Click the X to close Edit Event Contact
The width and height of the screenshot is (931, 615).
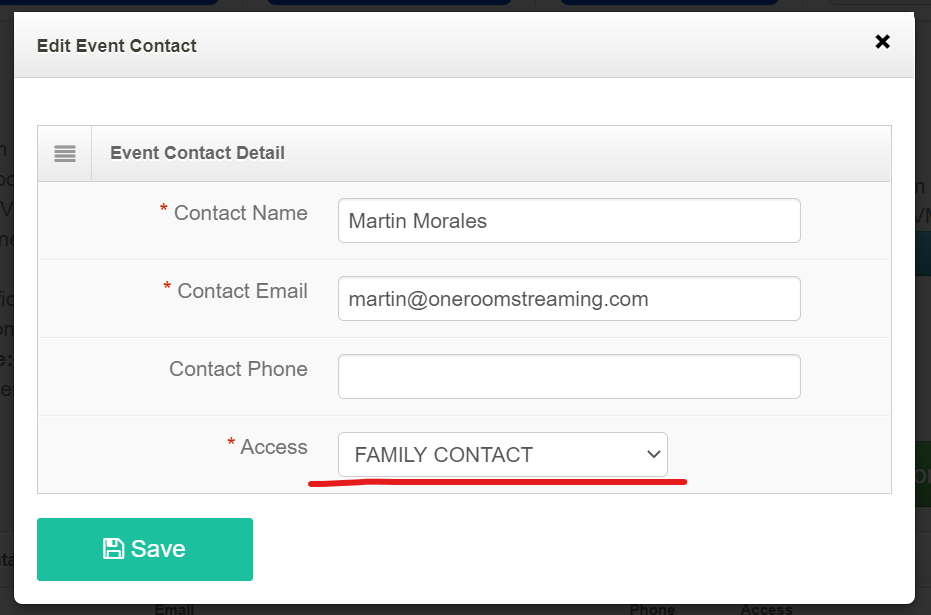pos(882,42)
